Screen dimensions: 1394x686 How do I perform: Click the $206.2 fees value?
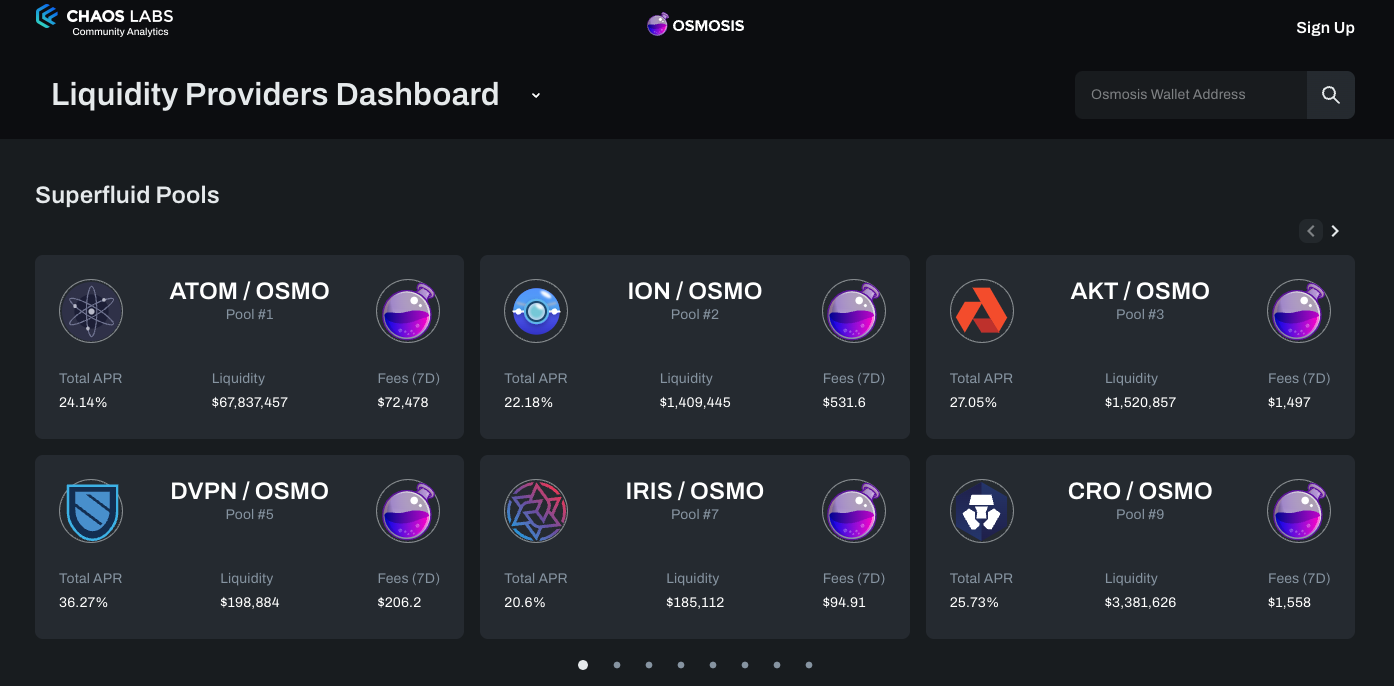[x=399, y=602]
